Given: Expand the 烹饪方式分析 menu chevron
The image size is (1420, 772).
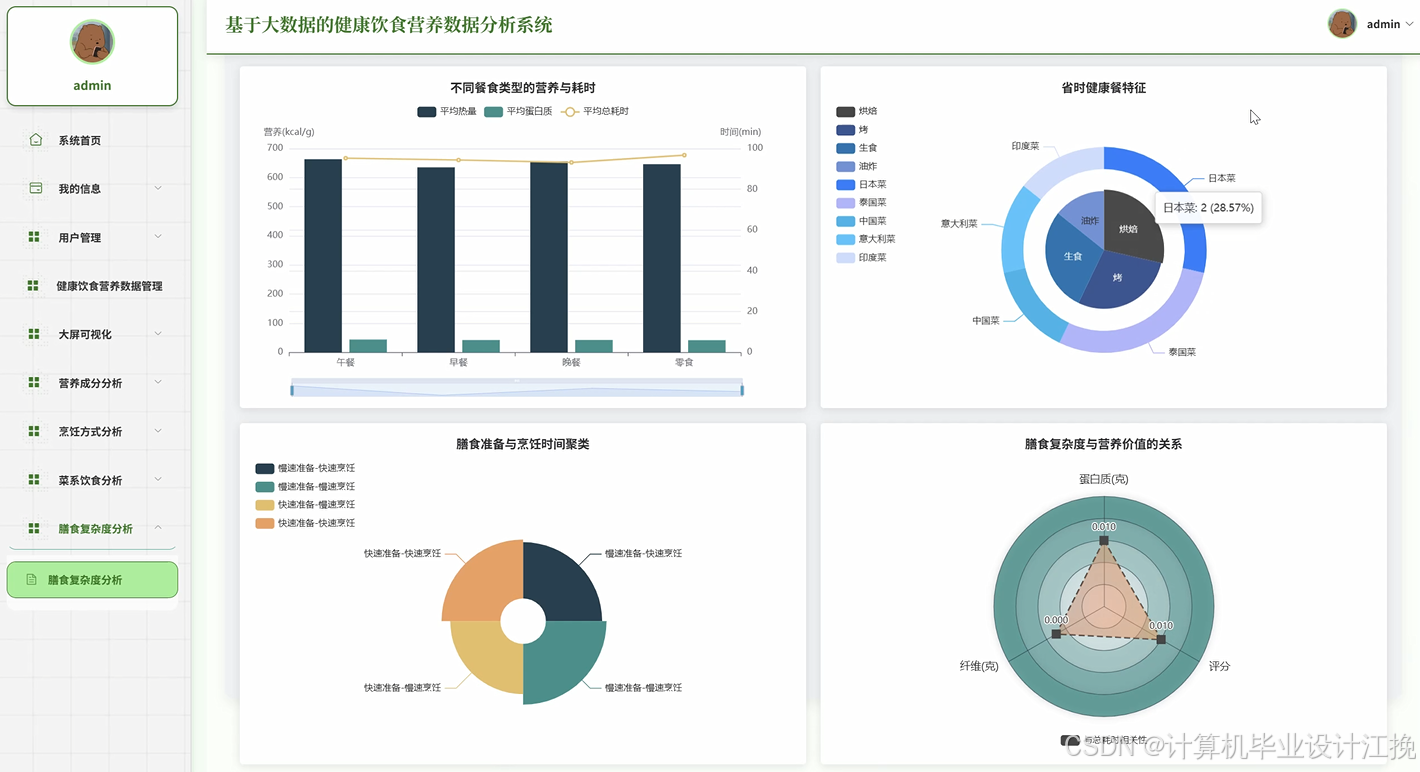Looking at the screenshot, I should tap(158, 431).
